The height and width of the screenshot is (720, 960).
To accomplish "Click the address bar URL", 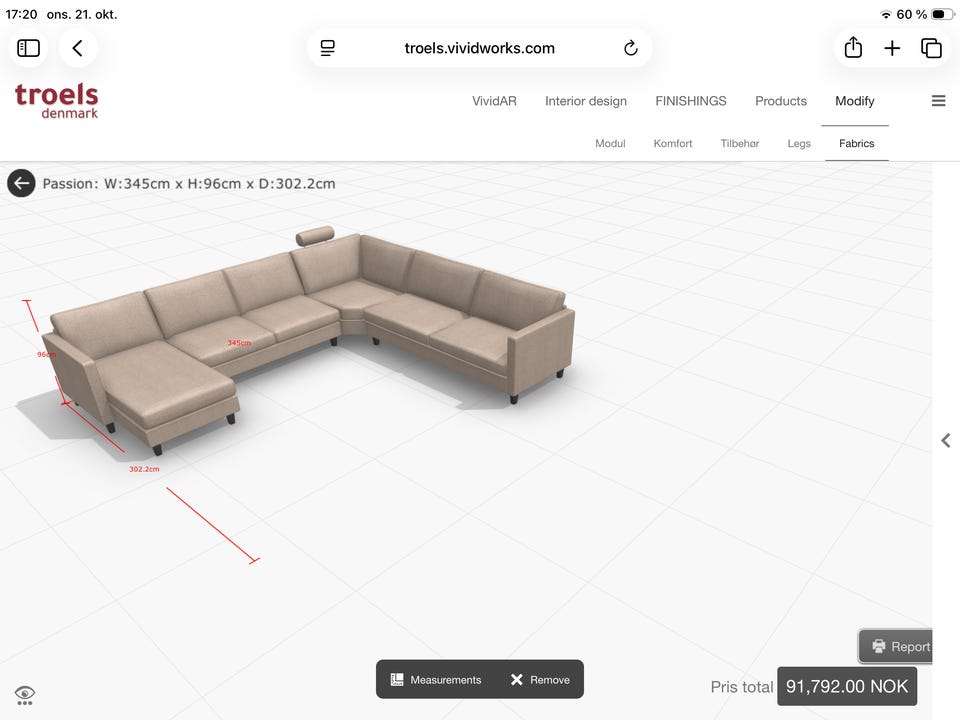I will tap(479, 48).
